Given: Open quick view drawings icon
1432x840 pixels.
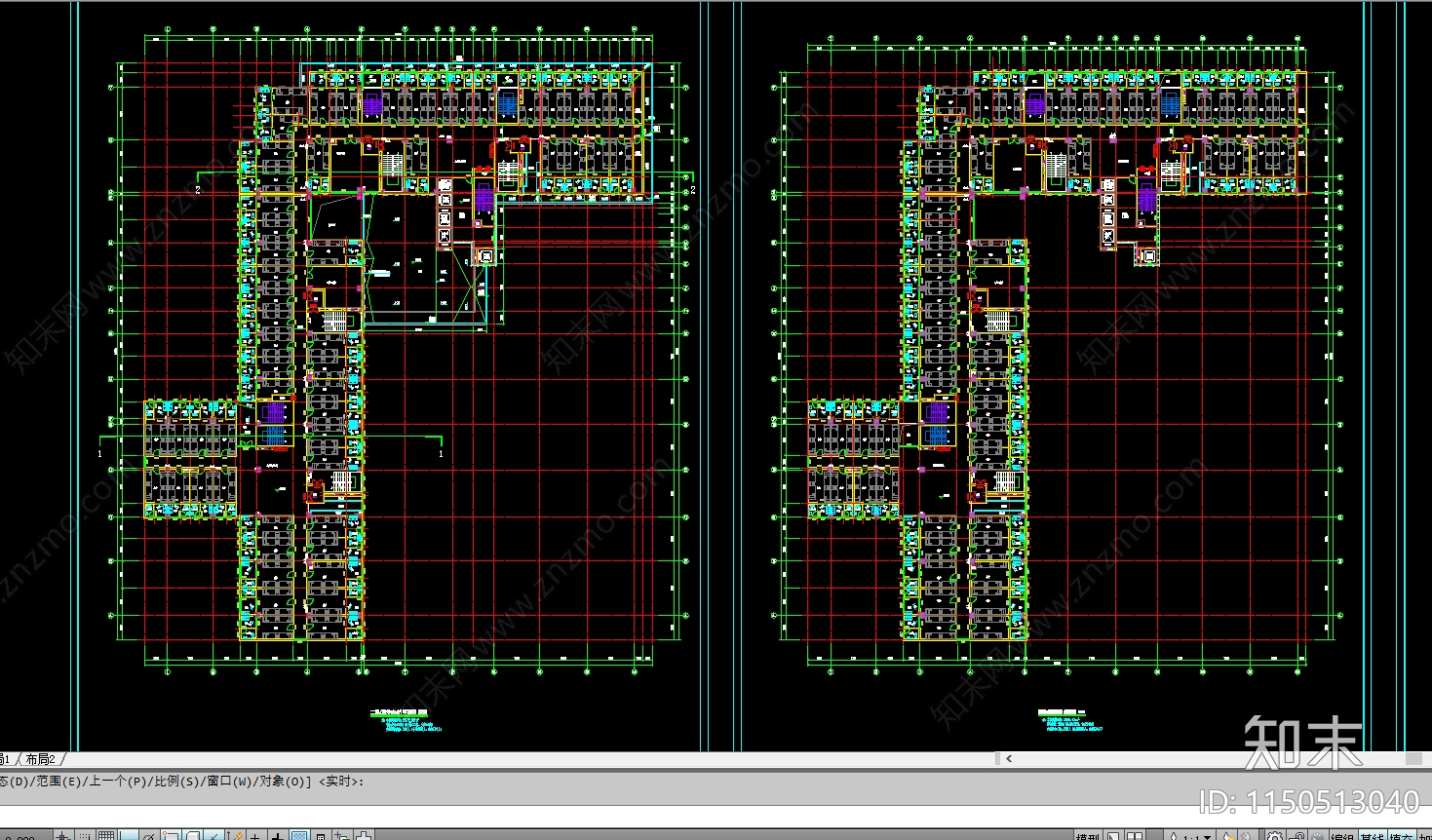Looking at the screenshot, I should point(1135,834).
